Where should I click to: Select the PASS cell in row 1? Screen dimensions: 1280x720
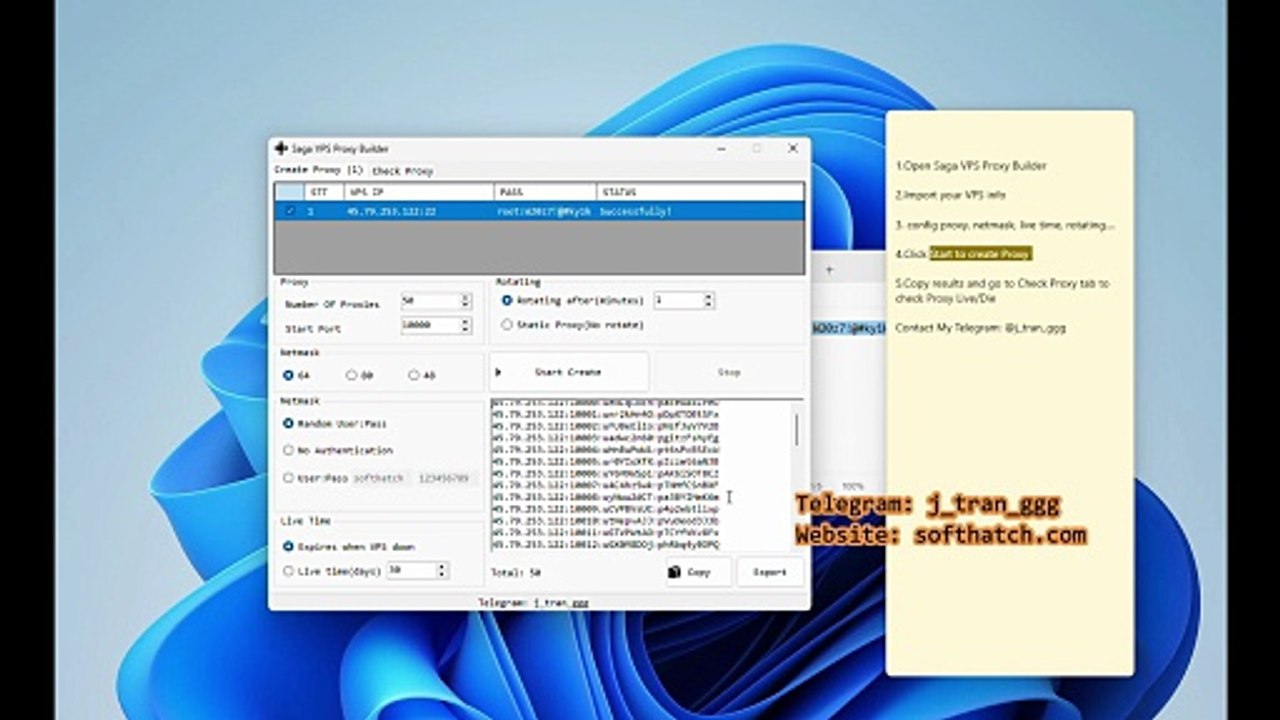point(545,211)
